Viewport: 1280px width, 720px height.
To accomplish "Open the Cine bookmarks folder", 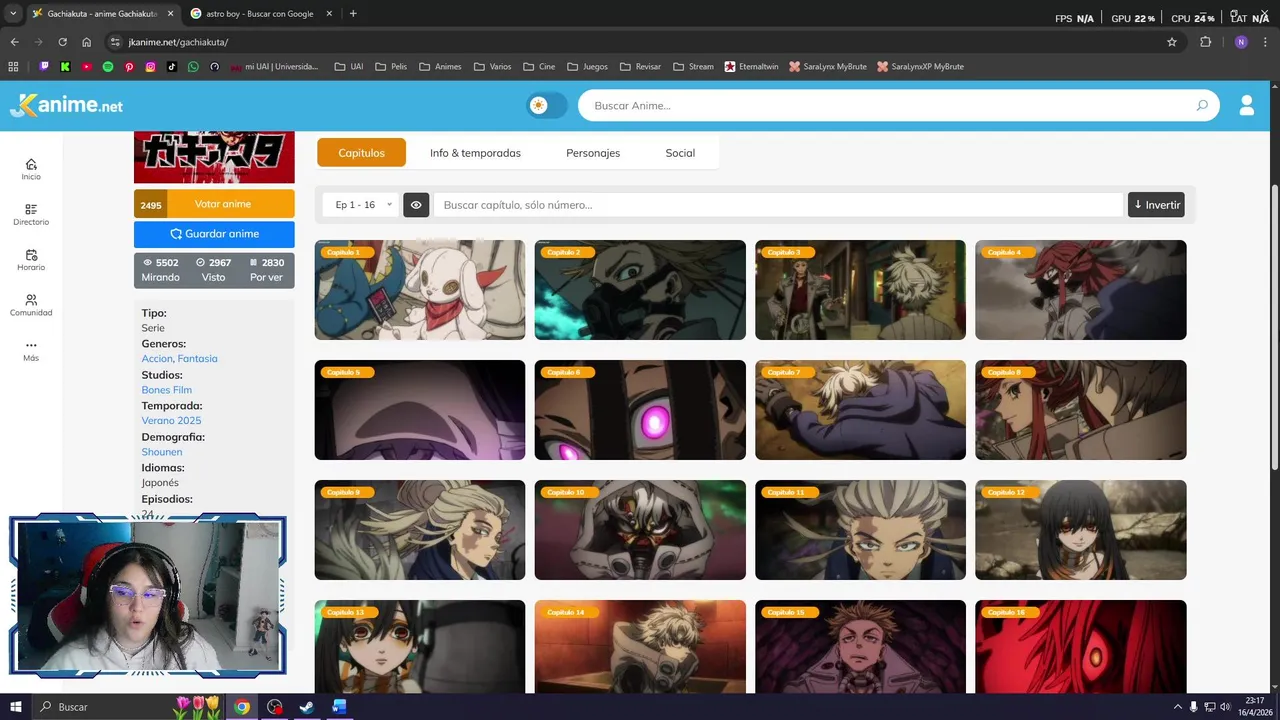I will [x=538, y=67].
